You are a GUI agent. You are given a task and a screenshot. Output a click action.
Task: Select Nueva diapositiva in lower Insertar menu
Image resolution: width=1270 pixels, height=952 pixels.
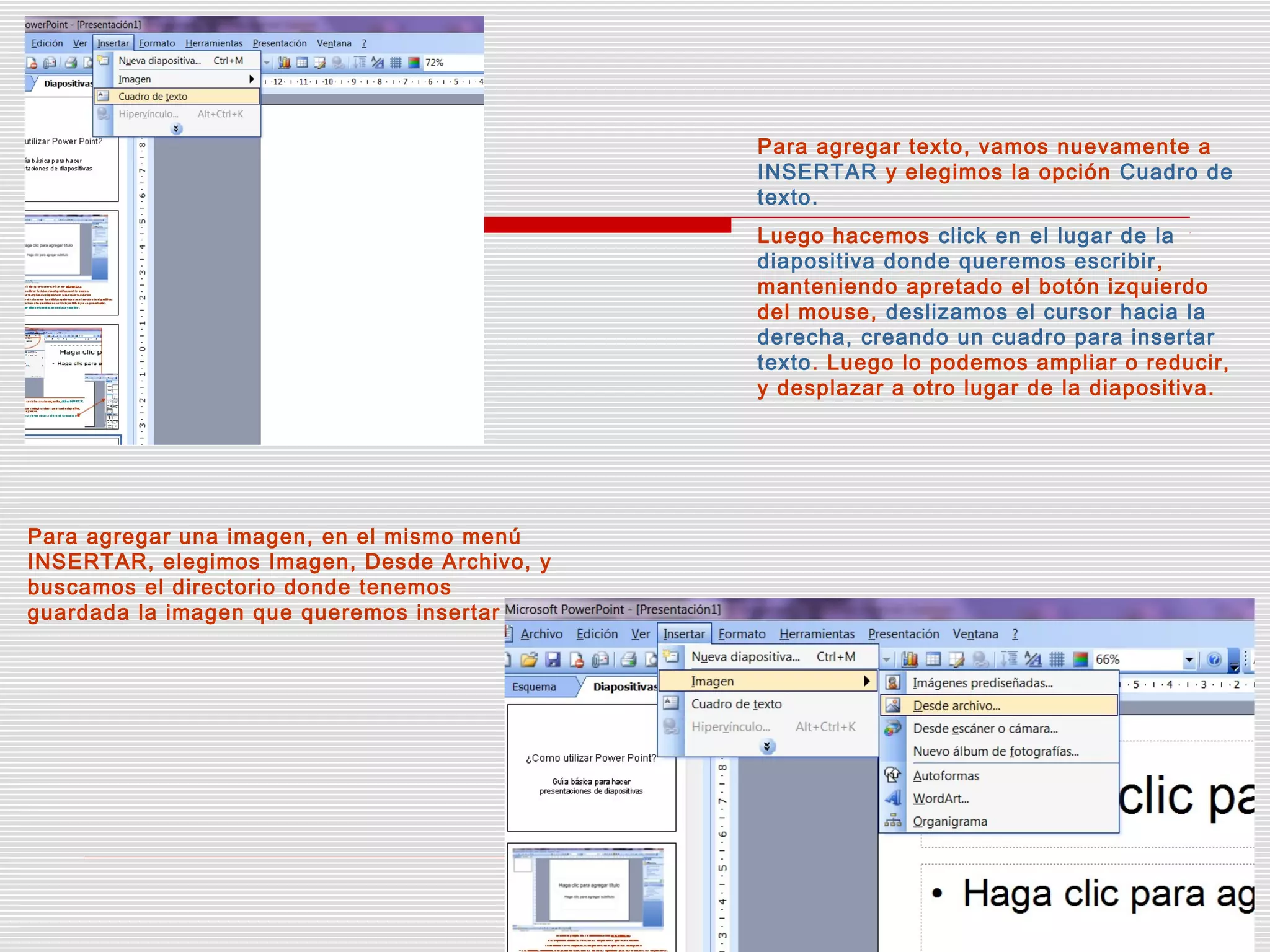[x=768, y=657]
